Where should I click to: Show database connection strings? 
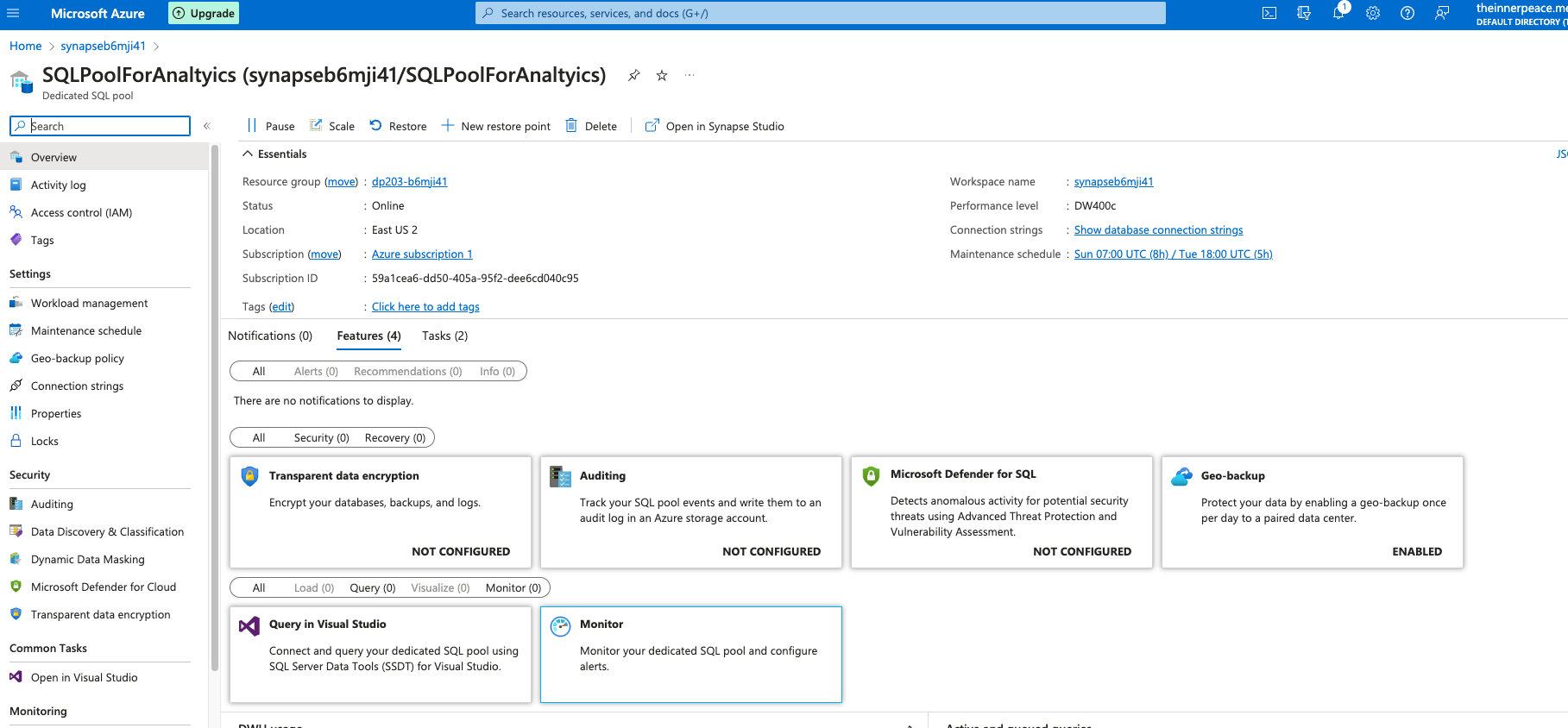(x=1158, y=229)
